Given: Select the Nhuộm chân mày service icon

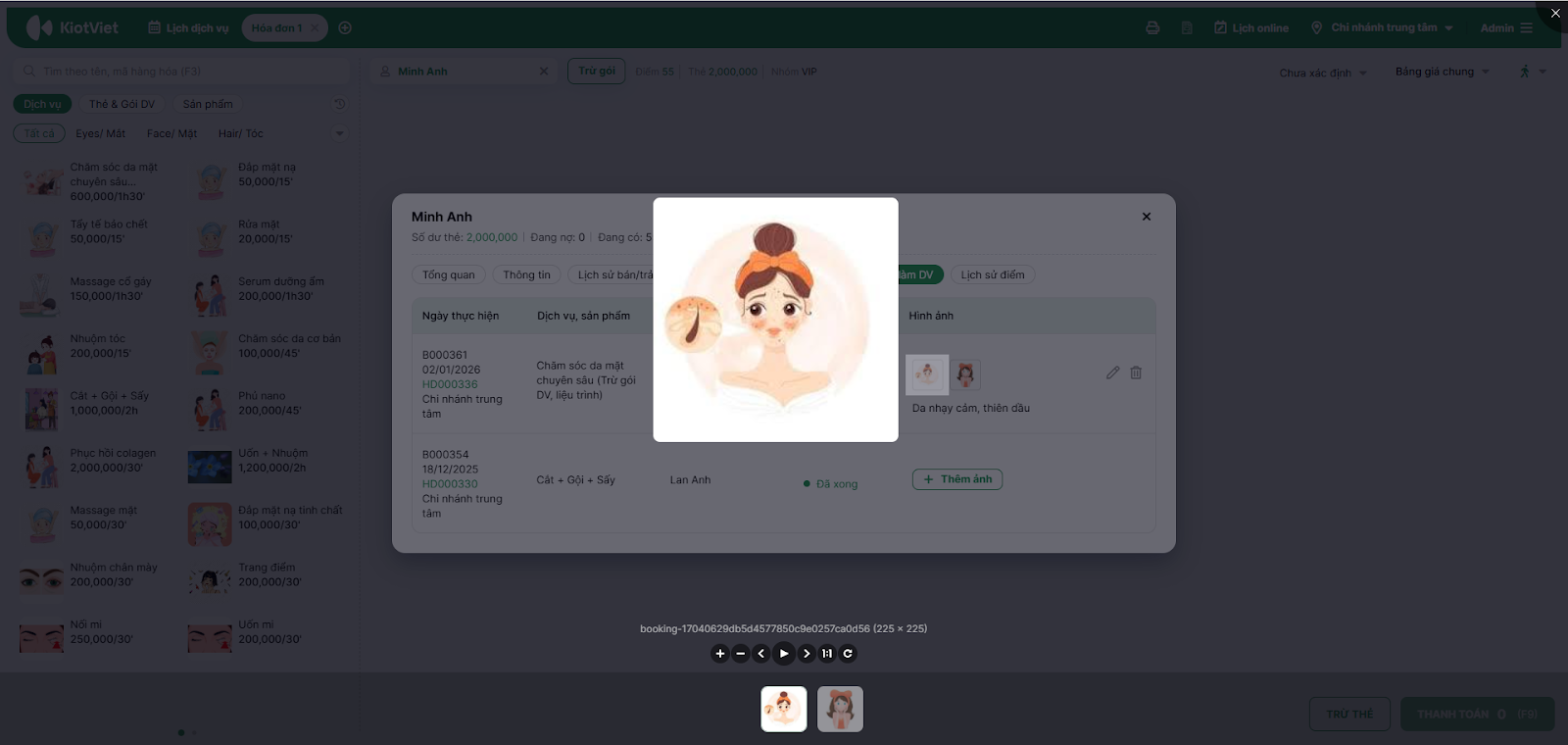Looking at the screenshot, I should (x=41, y=581).
